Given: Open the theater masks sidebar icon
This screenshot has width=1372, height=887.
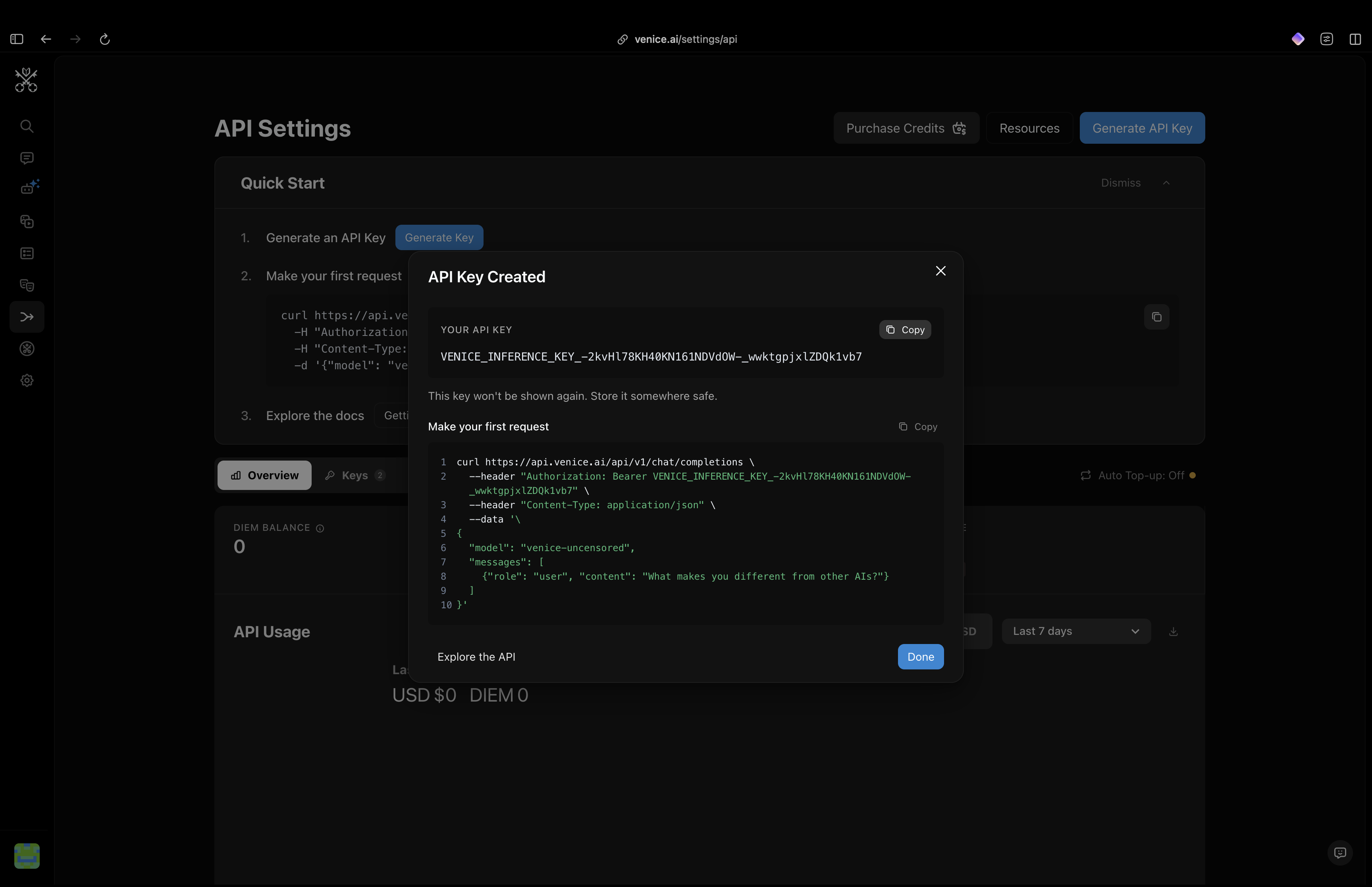Looking at the screenshot, I should click(x=27, y=285).
